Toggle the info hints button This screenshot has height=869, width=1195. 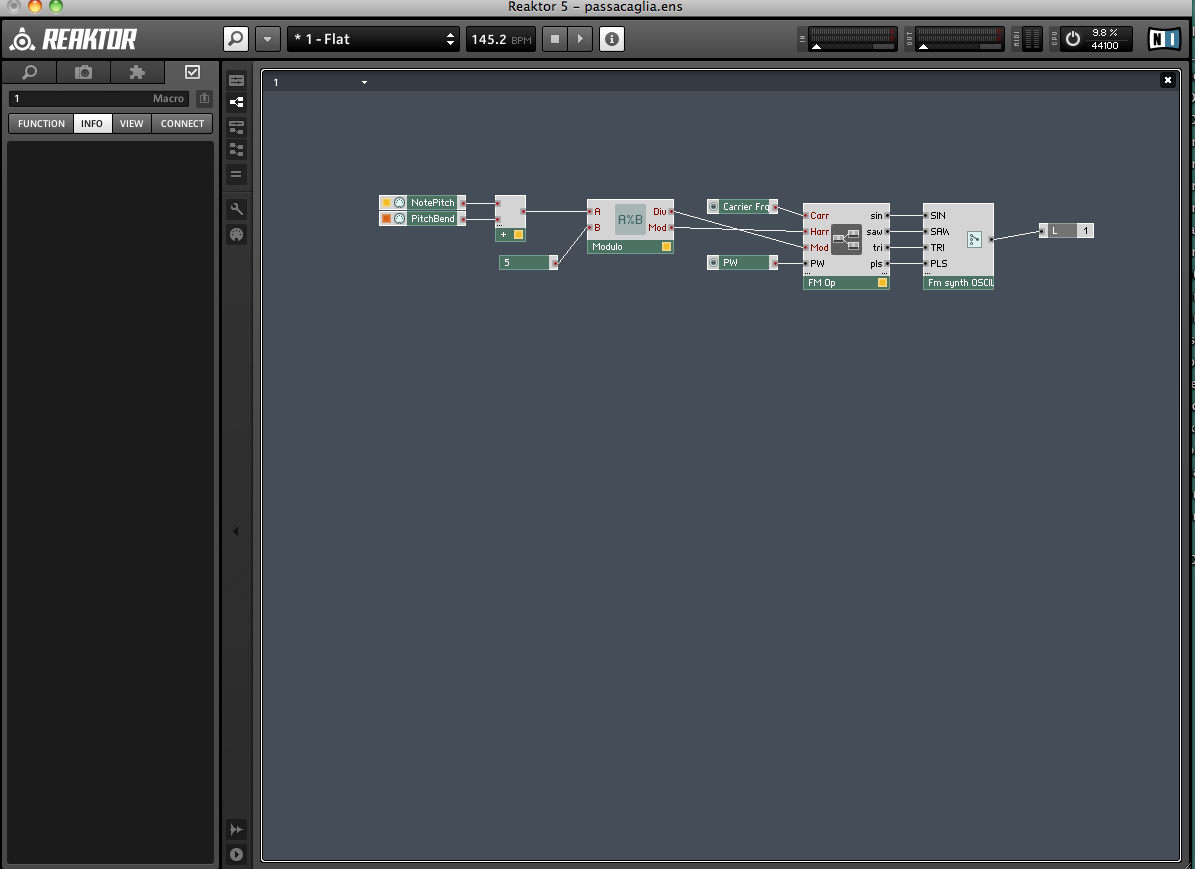point(612,39)
